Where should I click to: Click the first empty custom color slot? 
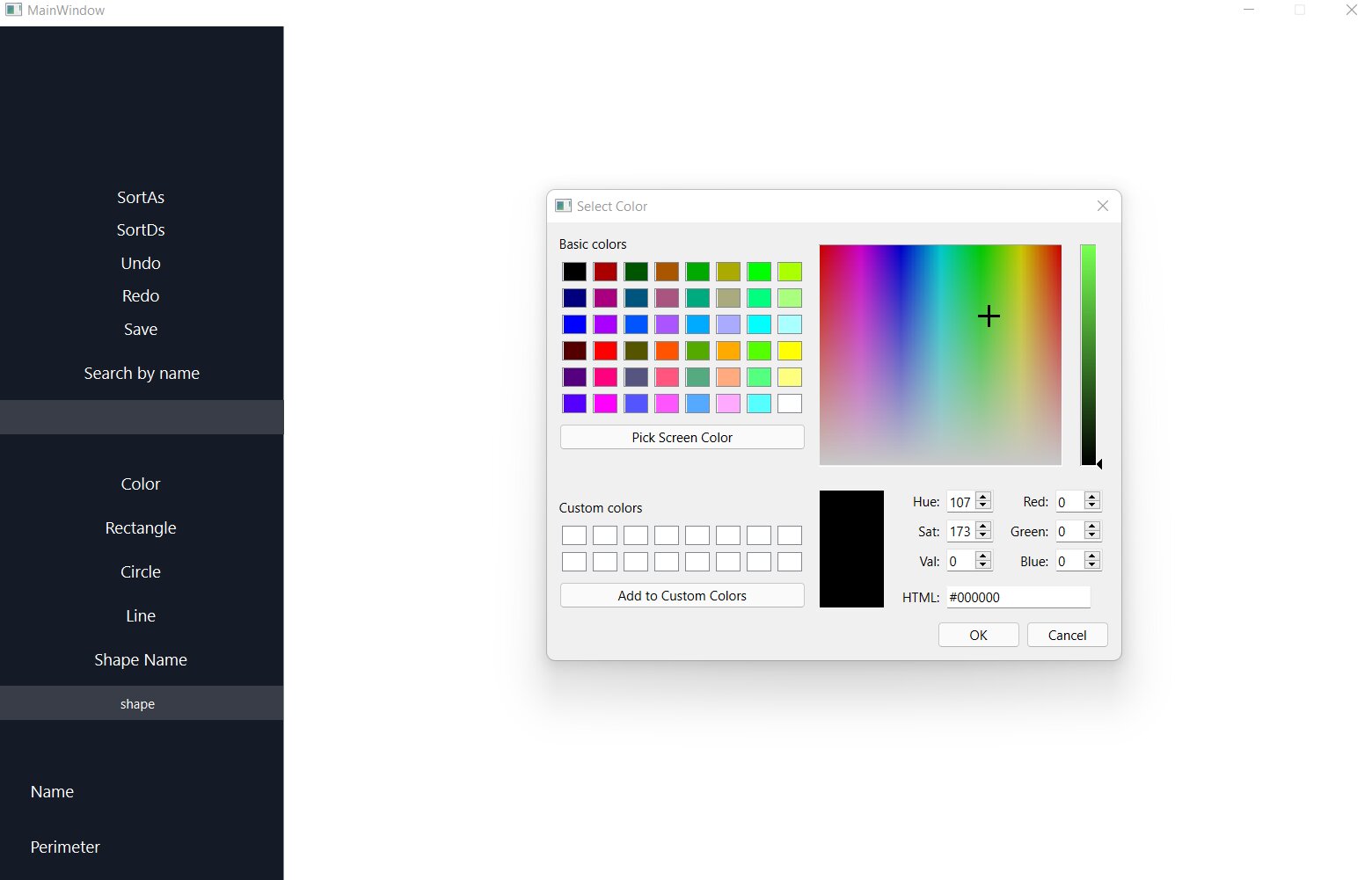tap(573, 535)
